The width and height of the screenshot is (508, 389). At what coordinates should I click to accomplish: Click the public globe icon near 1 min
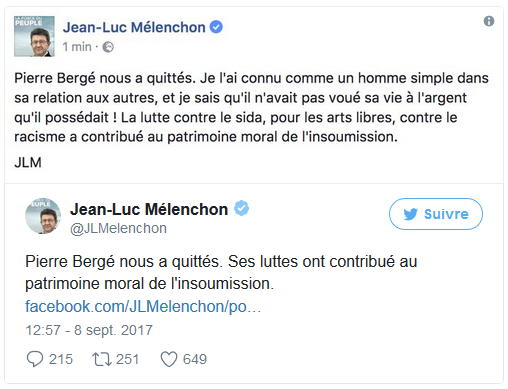(x=108, y=47)
